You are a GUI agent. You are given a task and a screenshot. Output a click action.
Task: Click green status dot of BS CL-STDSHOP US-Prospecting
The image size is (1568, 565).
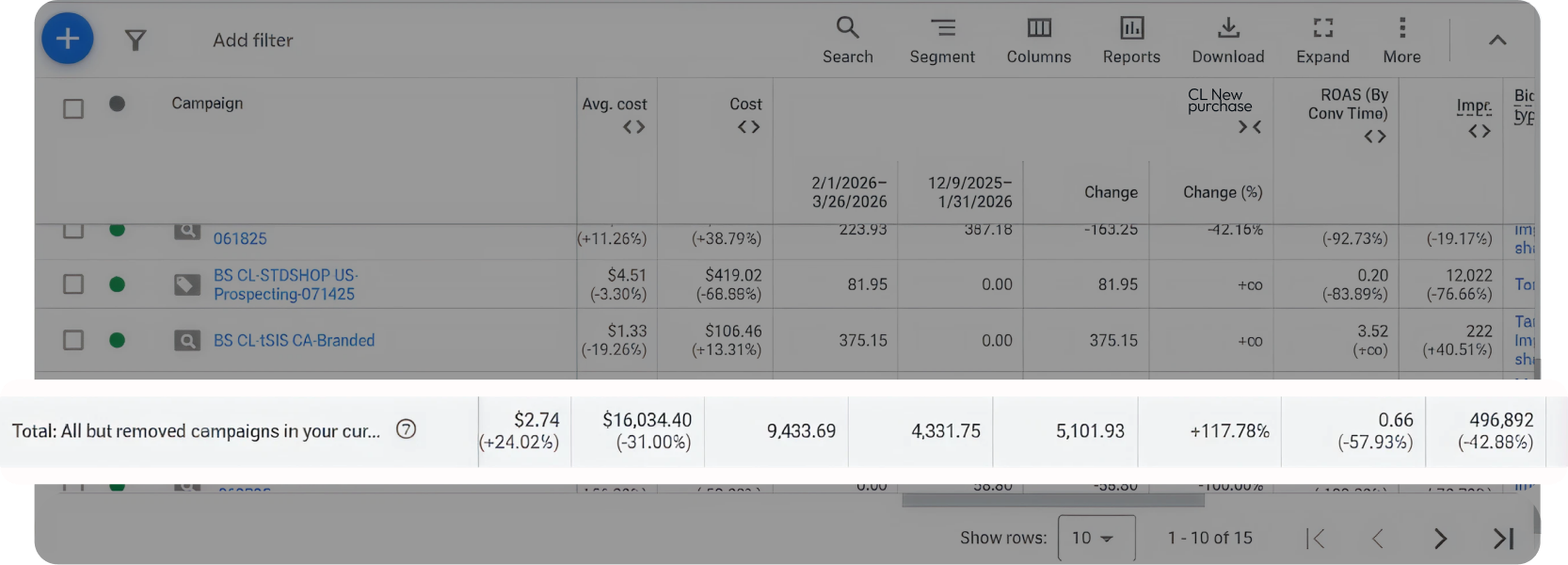coord(117,284)
